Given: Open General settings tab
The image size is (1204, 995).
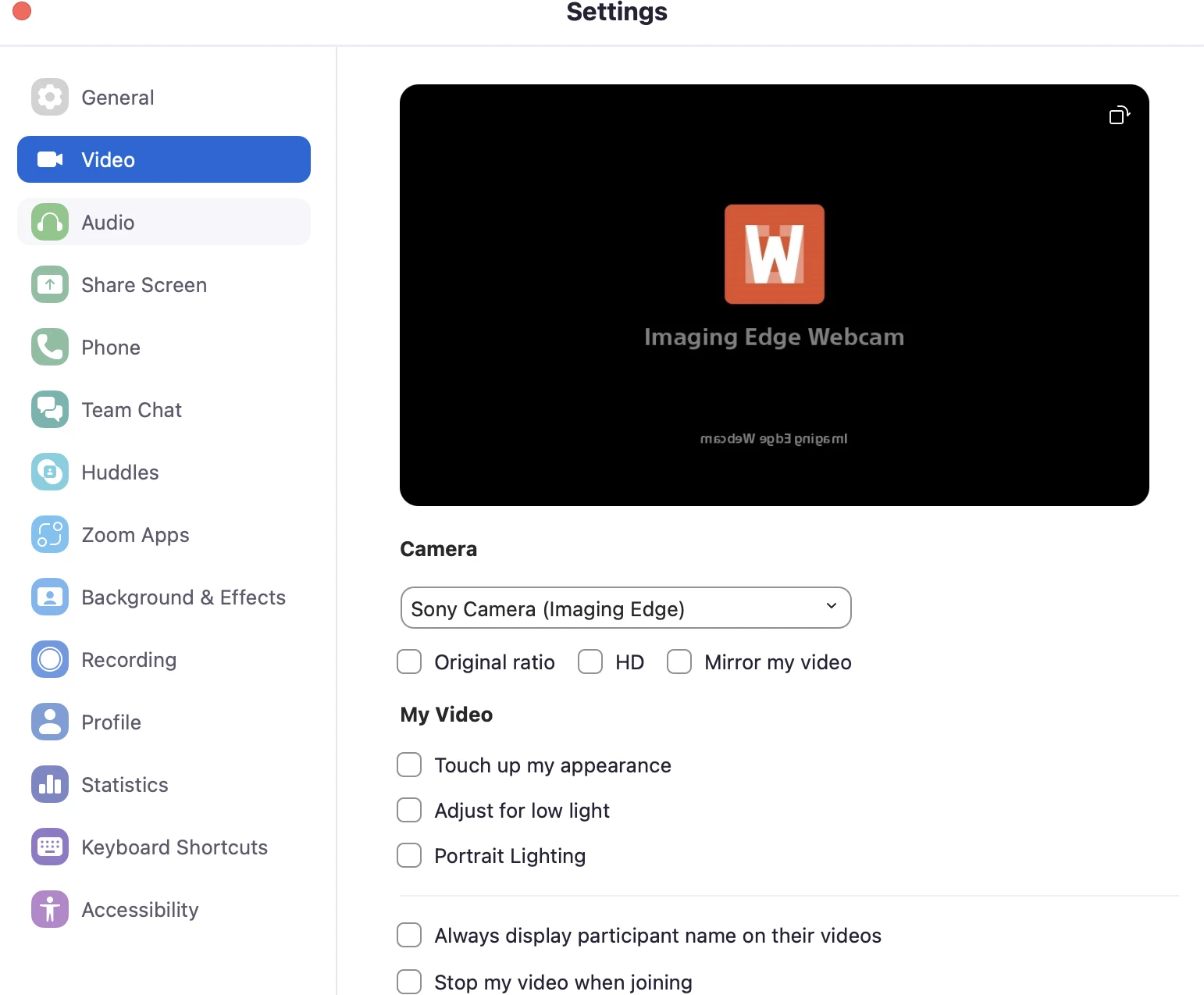Looking at the screenshot, I should pos(164,97).
